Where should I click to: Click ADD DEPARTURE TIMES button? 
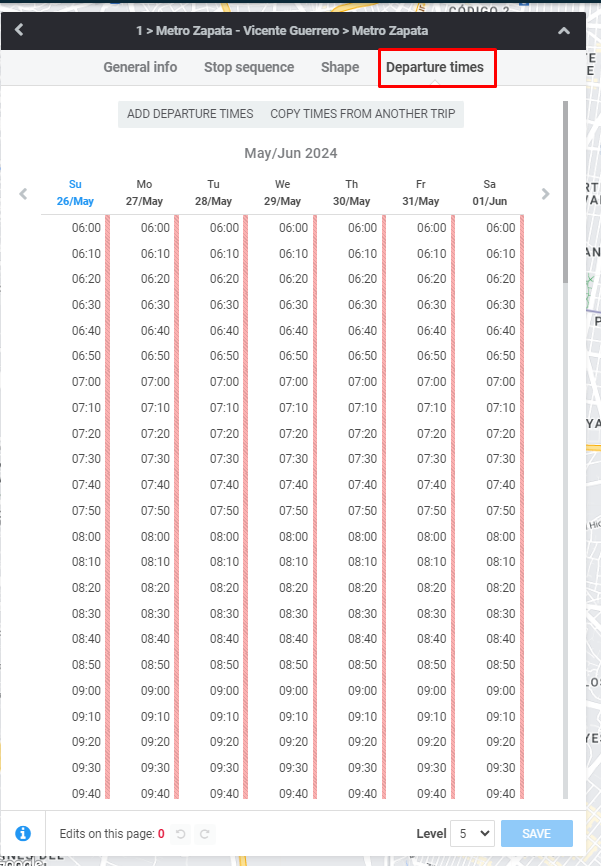[x=190, y=114]
